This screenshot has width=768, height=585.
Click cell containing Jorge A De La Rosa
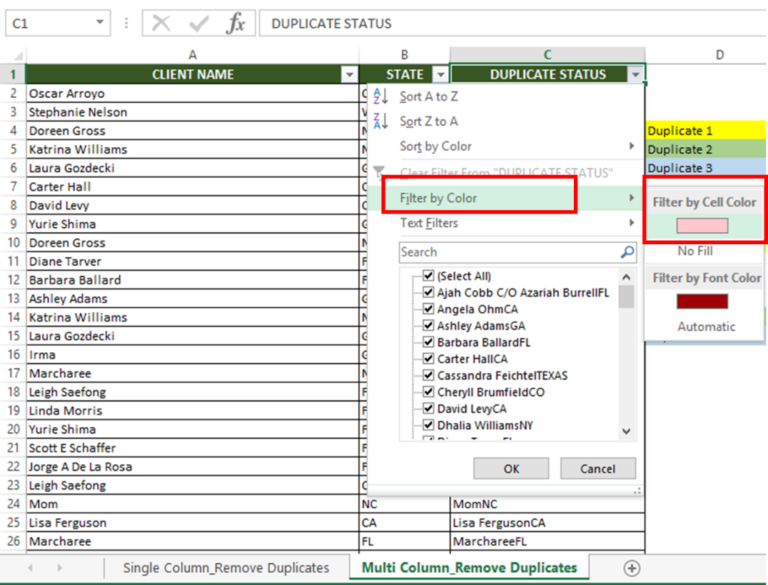point(192,466)
